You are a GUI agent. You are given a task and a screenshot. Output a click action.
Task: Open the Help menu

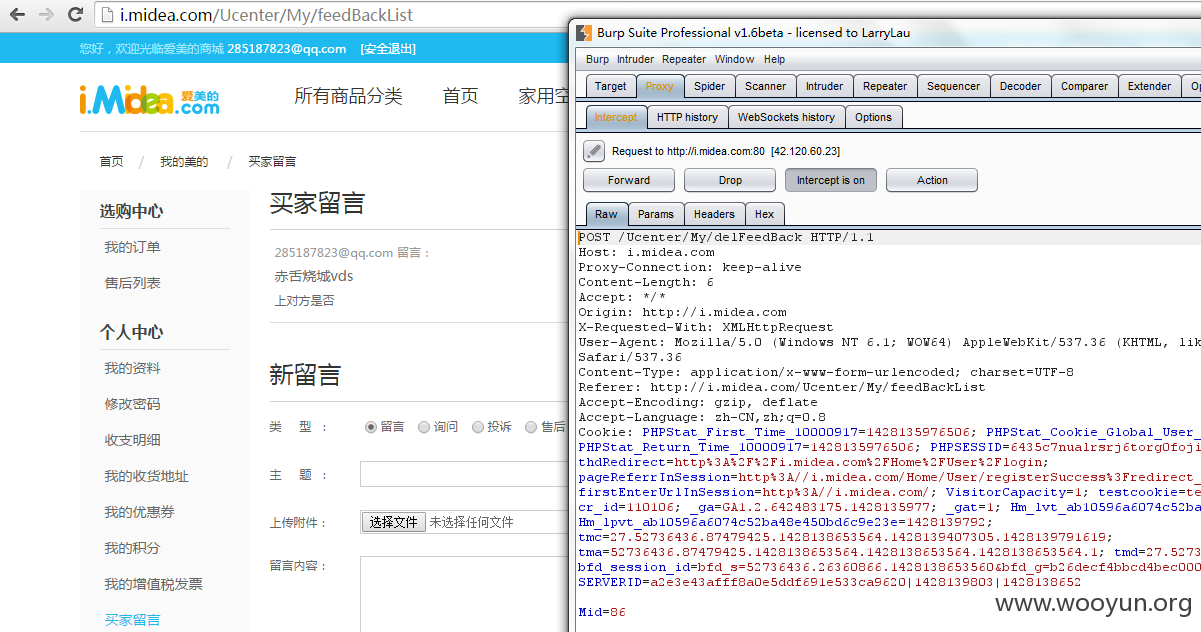tap(775, 59)
